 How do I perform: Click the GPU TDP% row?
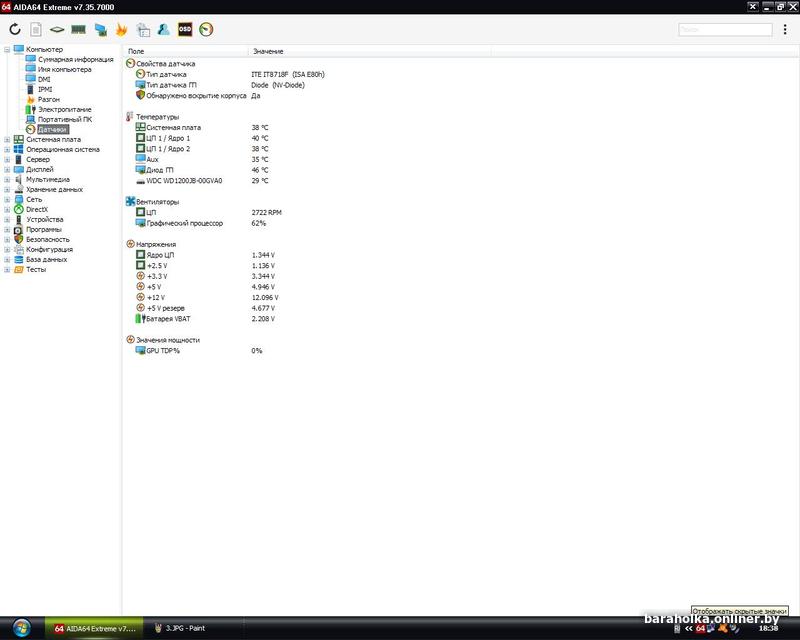tap(199, 351)
